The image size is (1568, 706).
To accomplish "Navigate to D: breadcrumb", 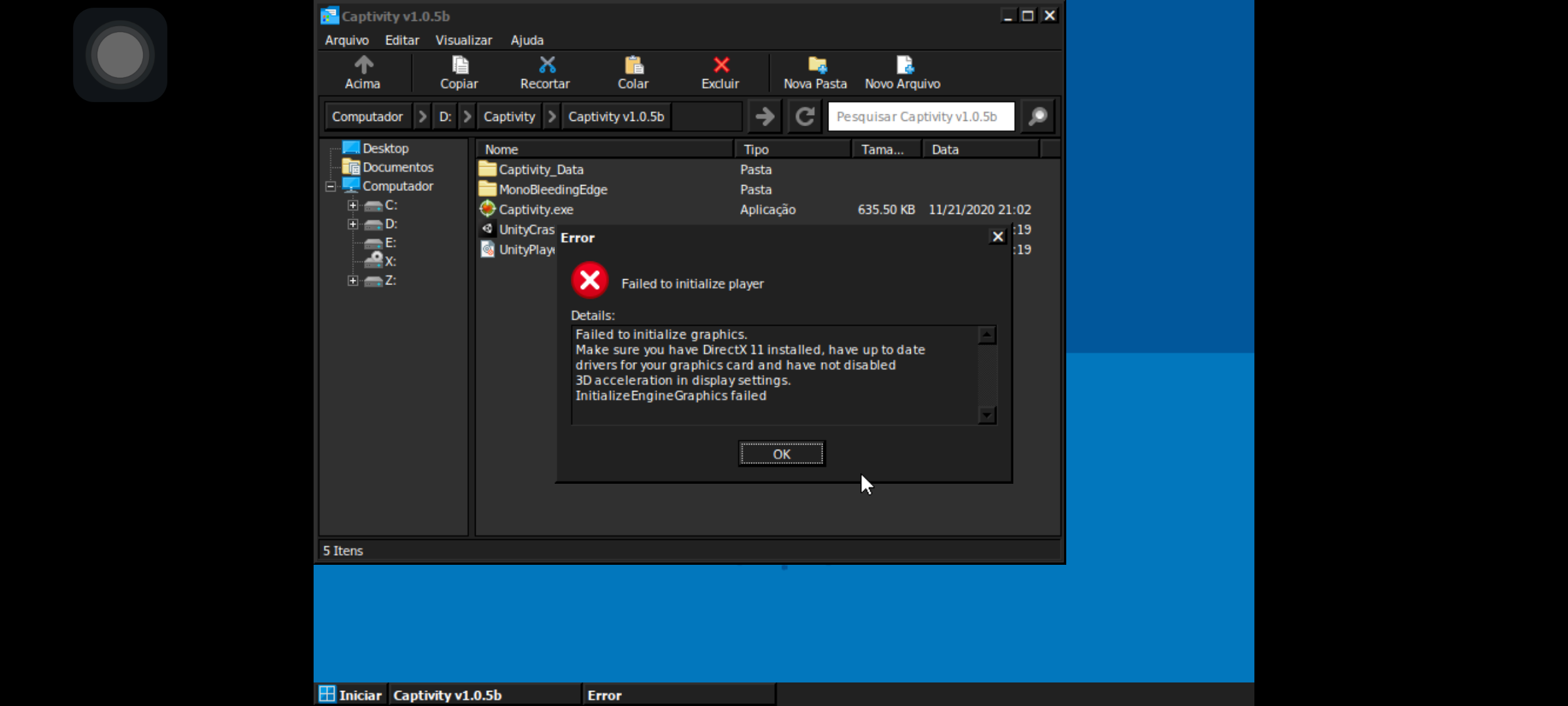I will pyautogui.click(x=446, y=117).
